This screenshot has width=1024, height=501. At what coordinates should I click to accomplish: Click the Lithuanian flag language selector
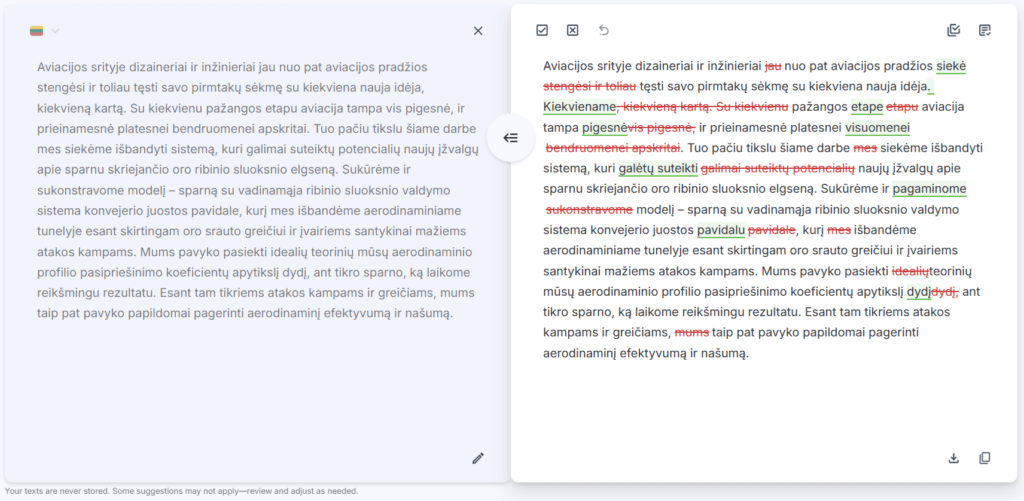[x=37, y=31]
